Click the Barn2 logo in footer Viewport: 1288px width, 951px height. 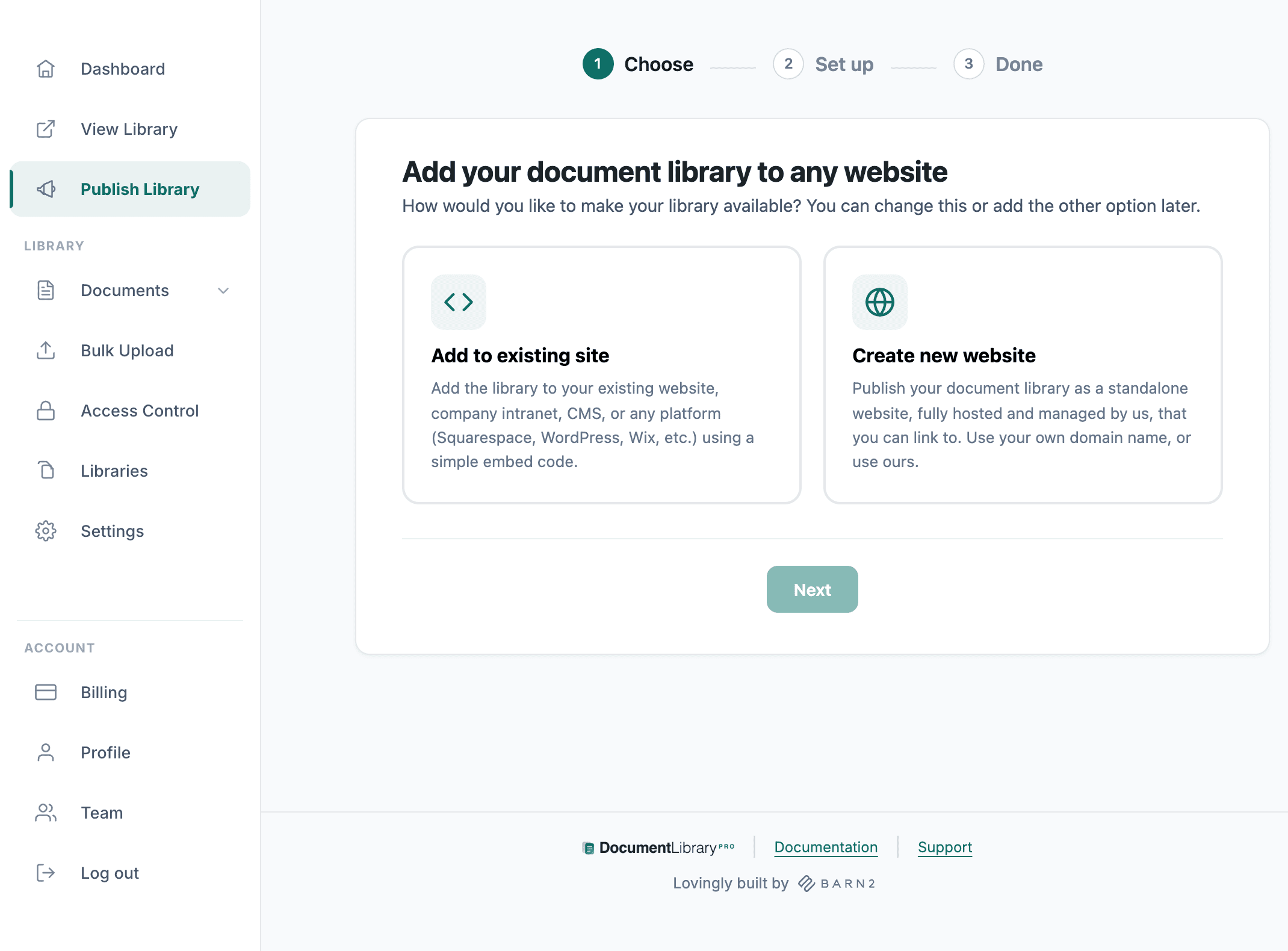click(x=837, y=884)
